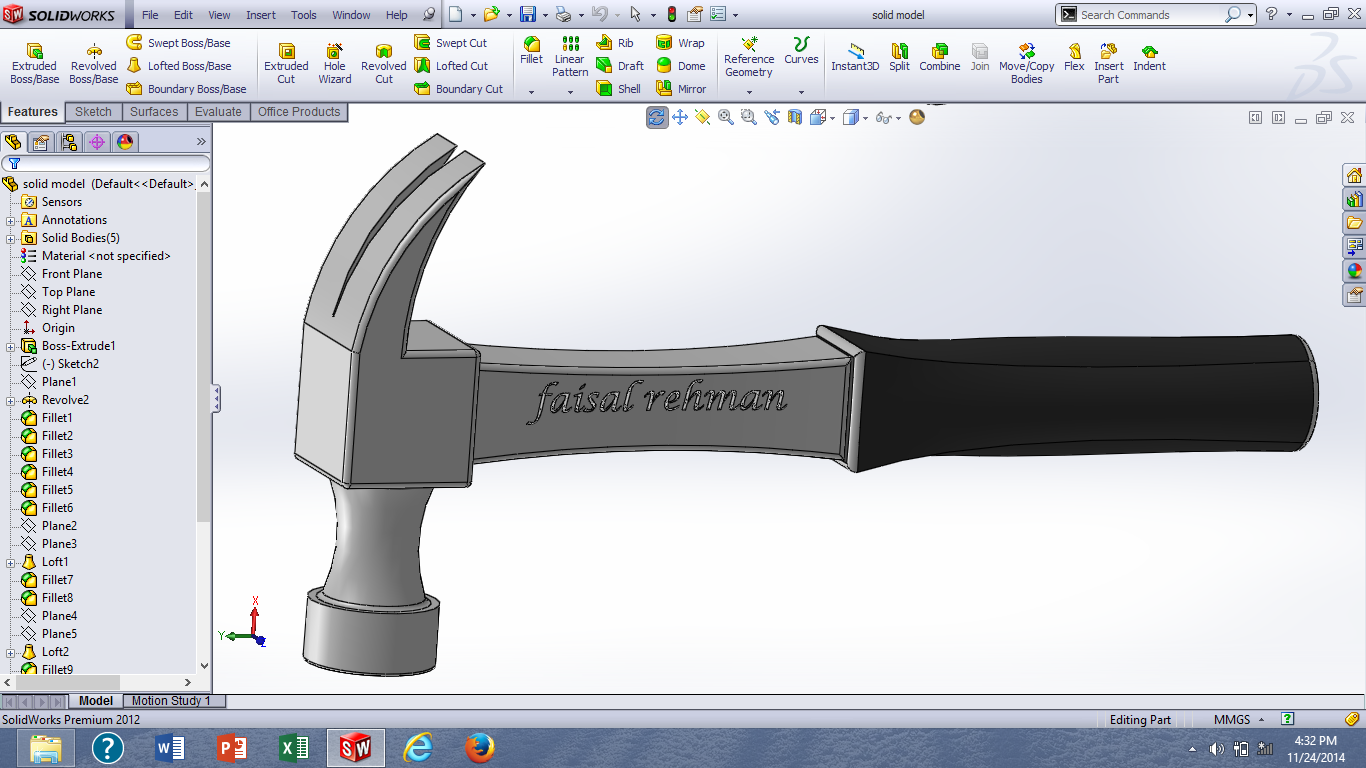Click the Insert Part tool

1109,62
